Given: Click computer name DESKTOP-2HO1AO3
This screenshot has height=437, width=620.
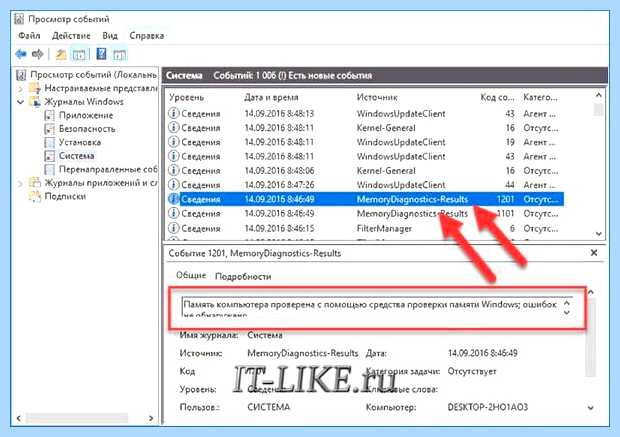Looking at the screenshot, I should [488, 407].
